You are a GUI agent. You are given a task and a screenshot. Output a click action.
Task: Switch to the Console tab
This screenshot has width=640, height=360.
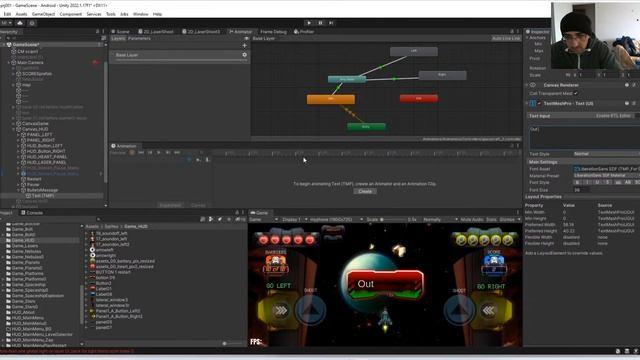click(x=32, y=213)
